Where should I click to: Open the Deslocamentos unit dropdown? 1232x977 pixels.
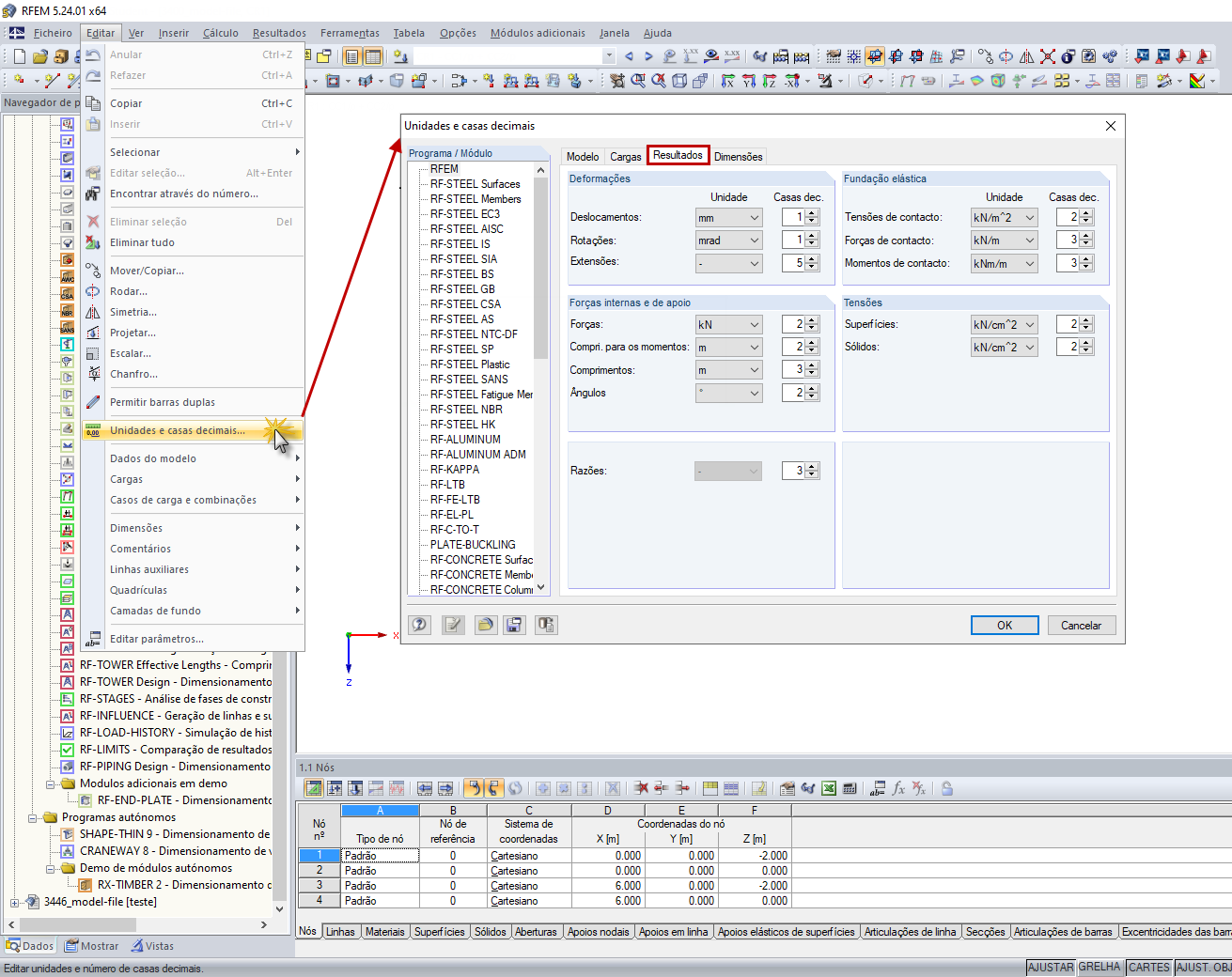(x=728, y=217)
